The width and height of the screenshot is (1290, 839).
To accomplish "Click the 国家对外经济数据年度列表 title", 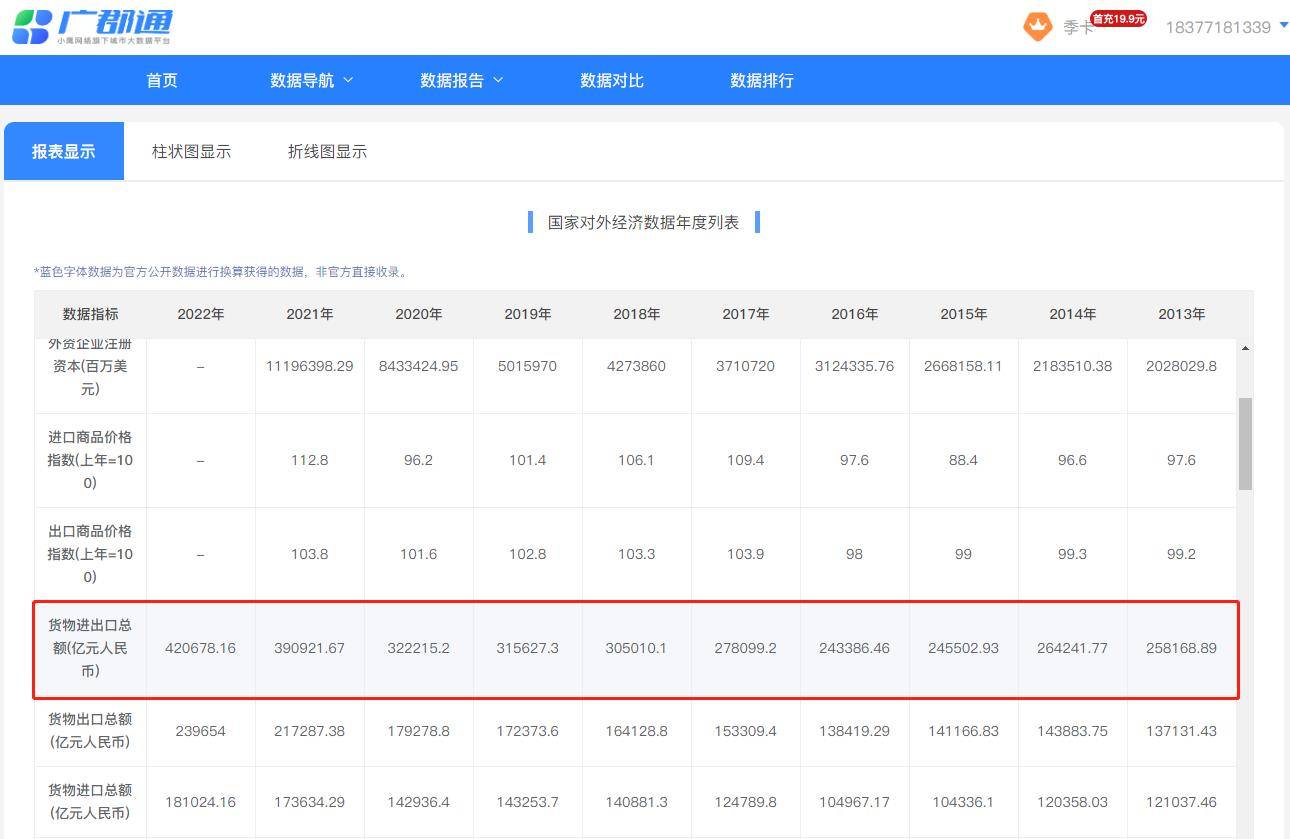I will click(x=643, y=222).
